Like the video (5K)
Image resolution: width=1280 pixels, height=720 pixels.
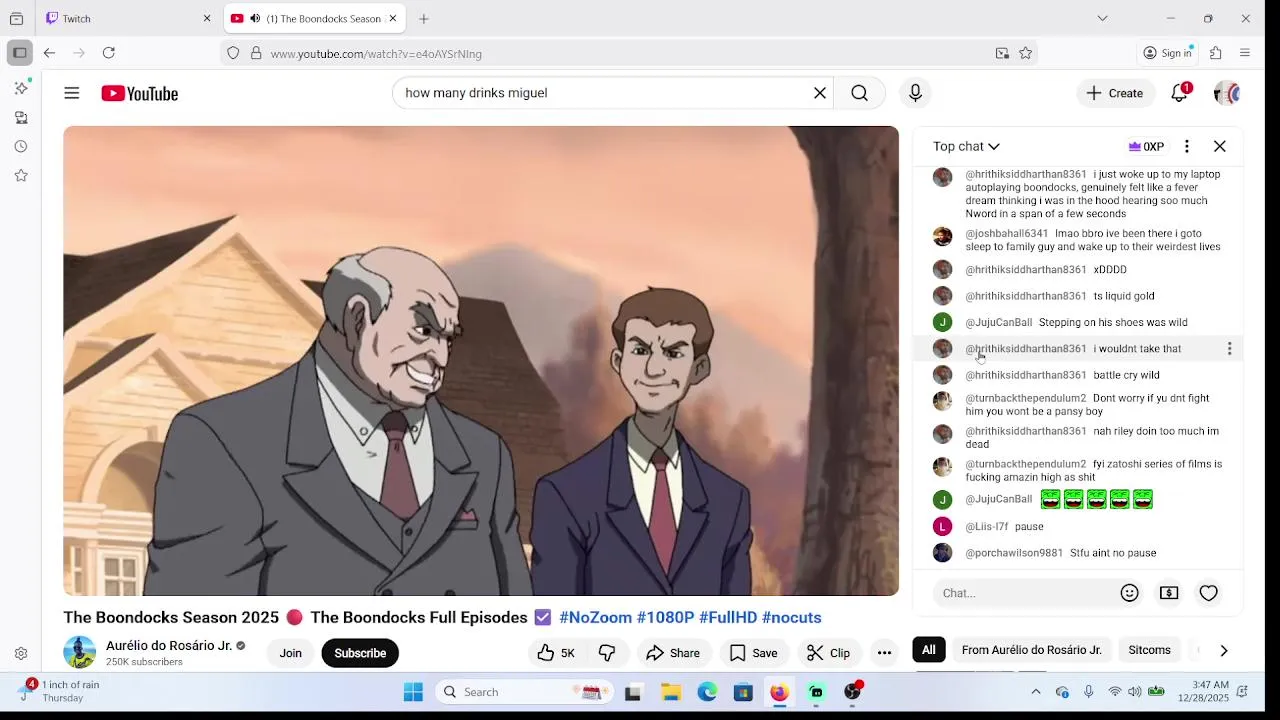556,653
